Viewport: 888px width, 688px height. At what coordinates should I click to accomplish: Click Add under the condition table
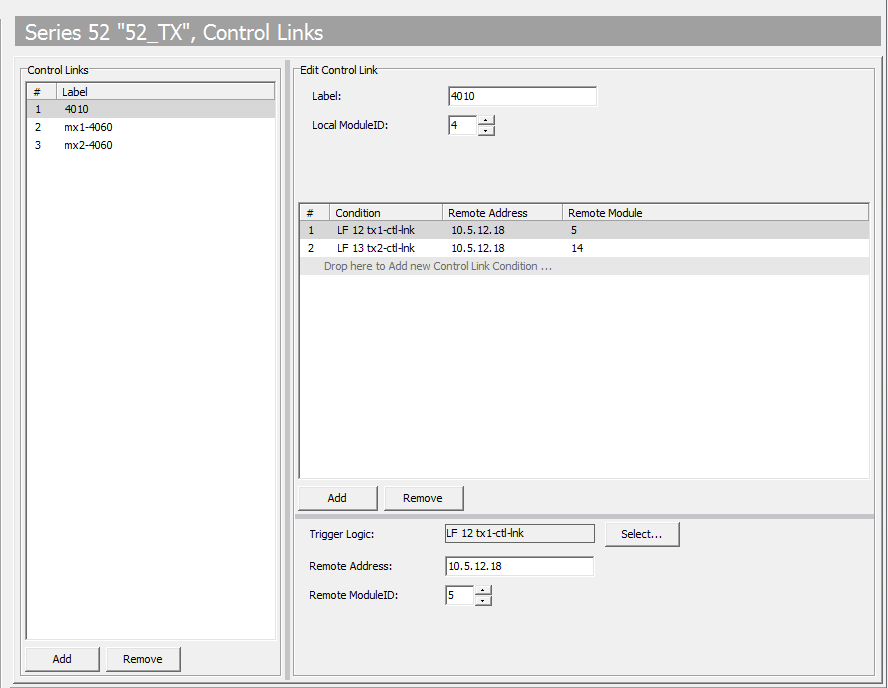tap(337, 497)
